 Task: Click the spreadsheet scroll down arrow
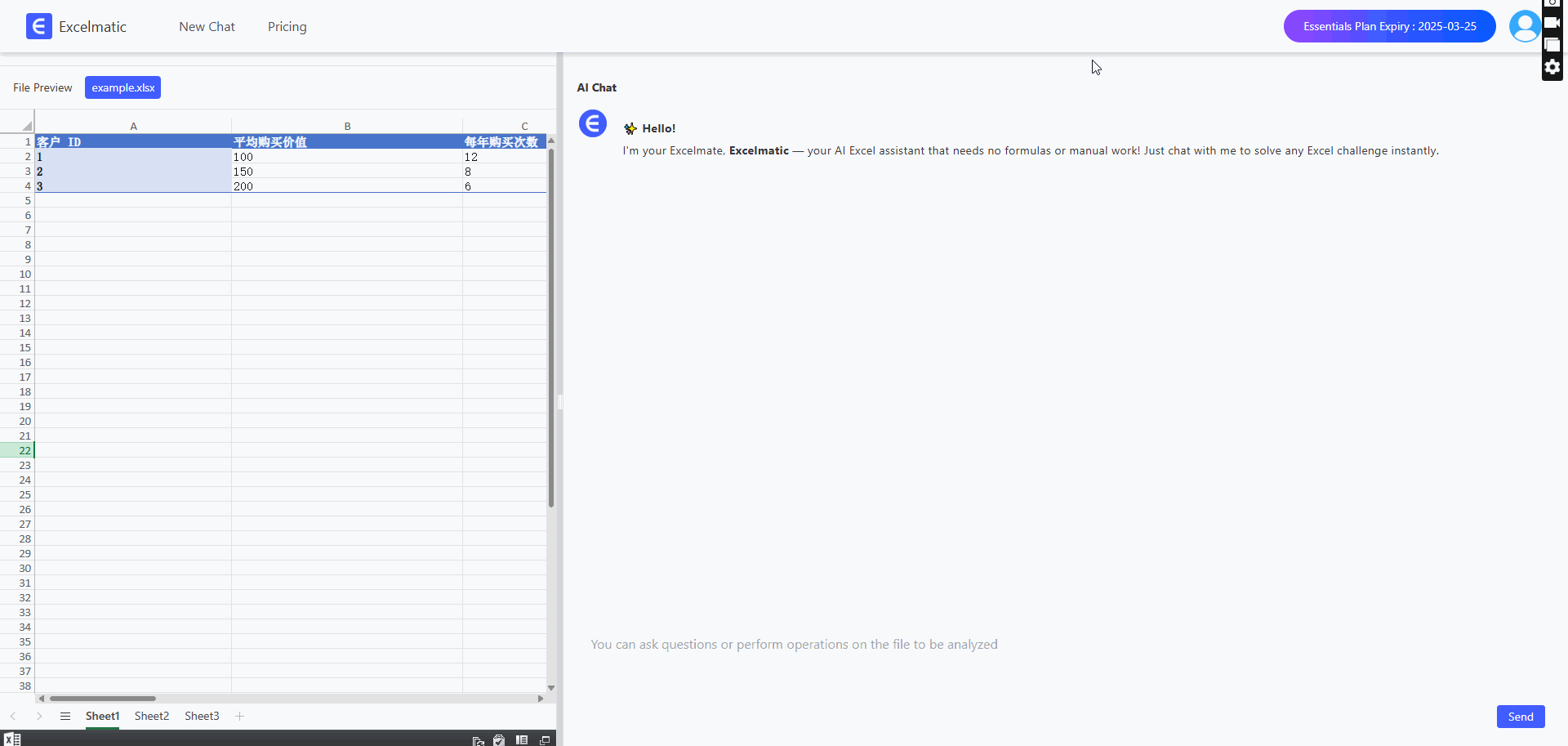point(551,687)
